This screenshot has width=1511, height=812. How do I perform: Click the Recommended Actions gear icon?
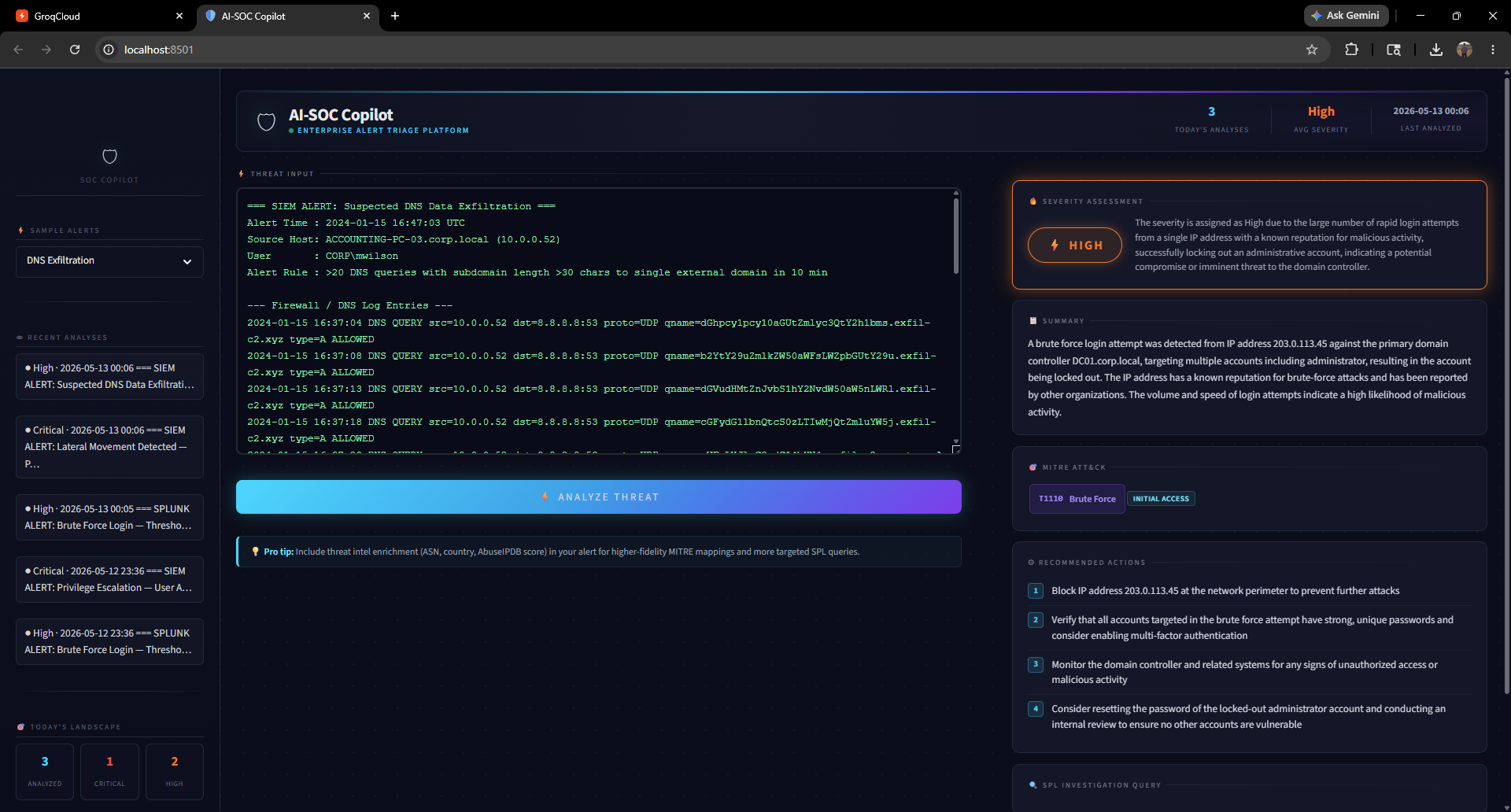pos(1032,563)
